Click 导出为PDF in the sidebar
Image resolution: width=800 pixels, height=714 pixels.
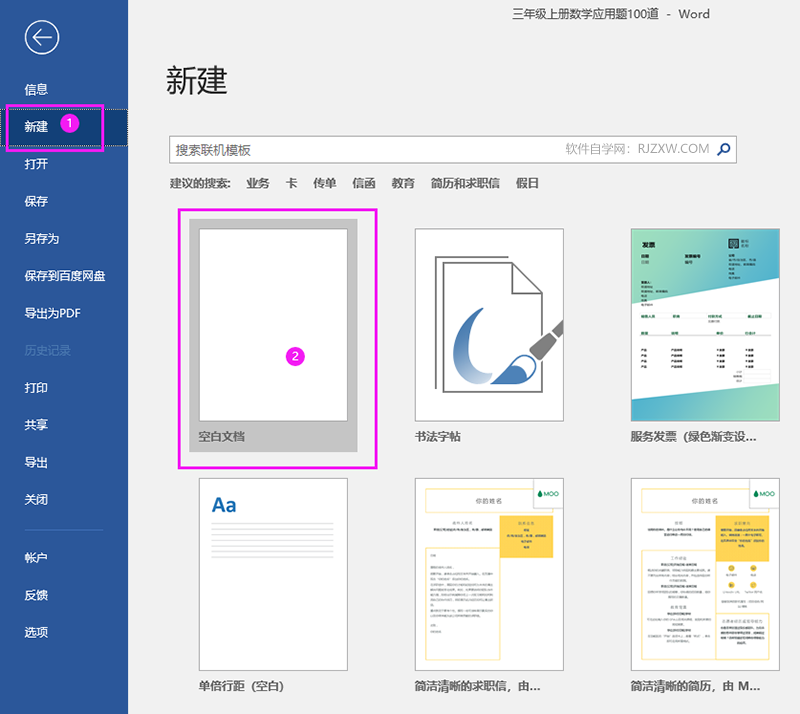click(x=53, y=313)
